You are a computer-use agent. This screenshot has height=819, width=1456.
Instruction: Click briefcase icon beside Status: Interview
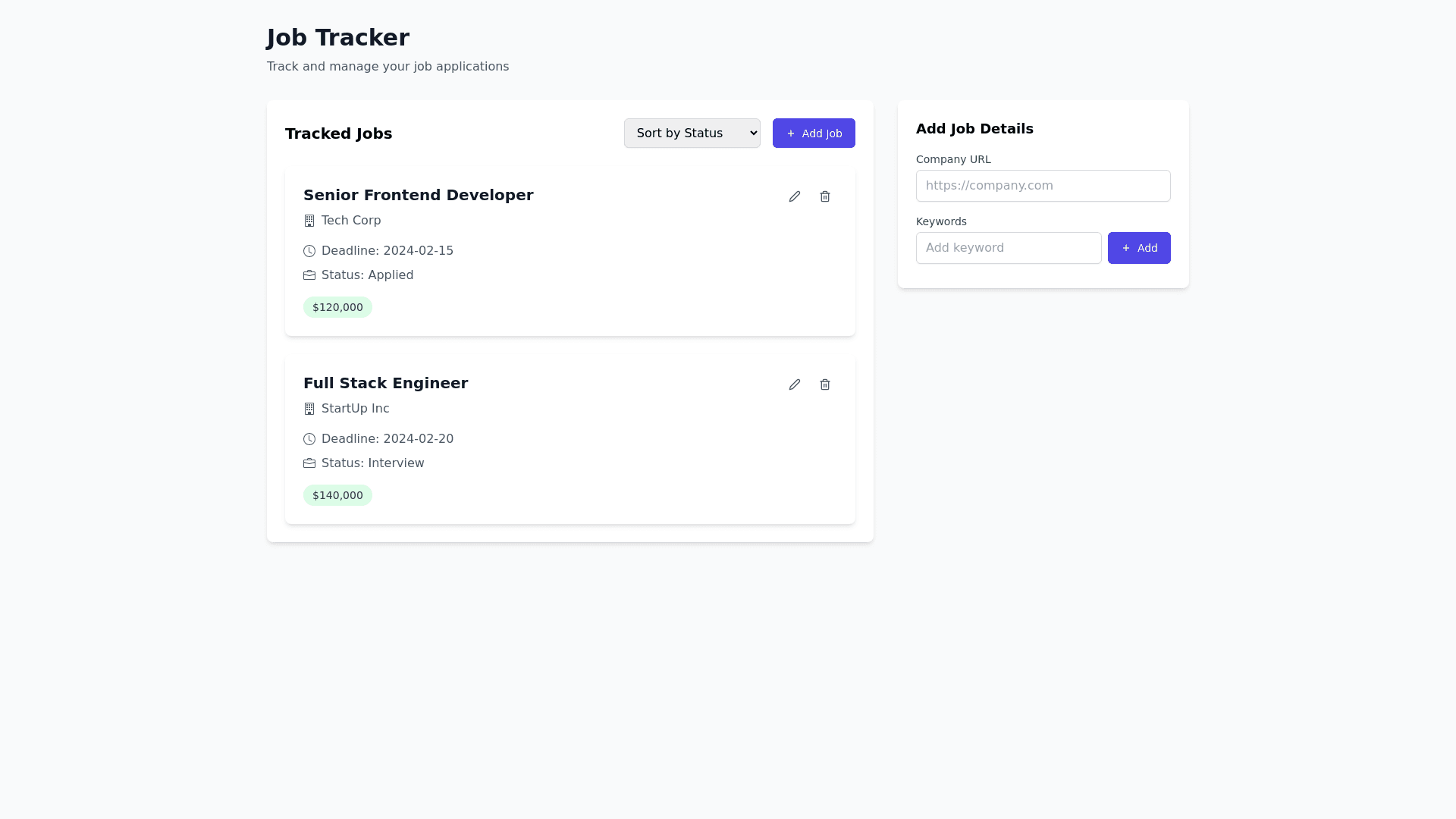click(x=309, y=463)
